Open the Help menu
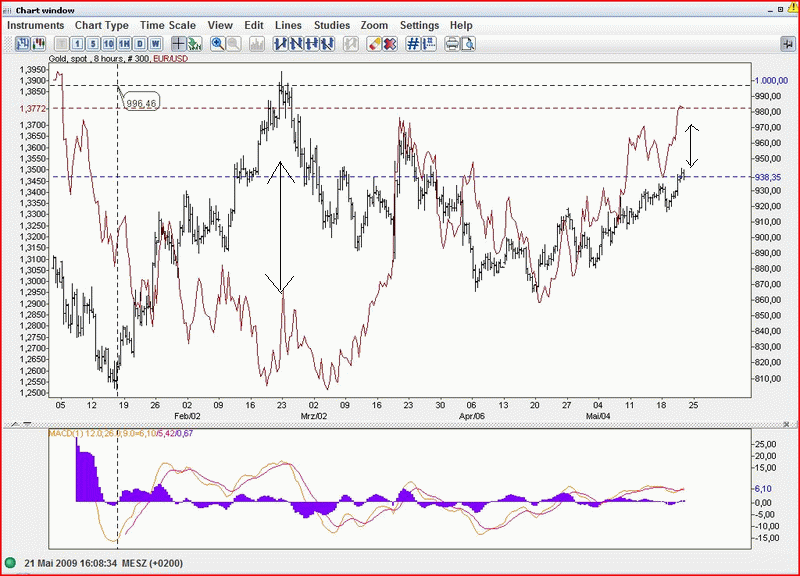800x576 pixels. (x=461, y=25)
